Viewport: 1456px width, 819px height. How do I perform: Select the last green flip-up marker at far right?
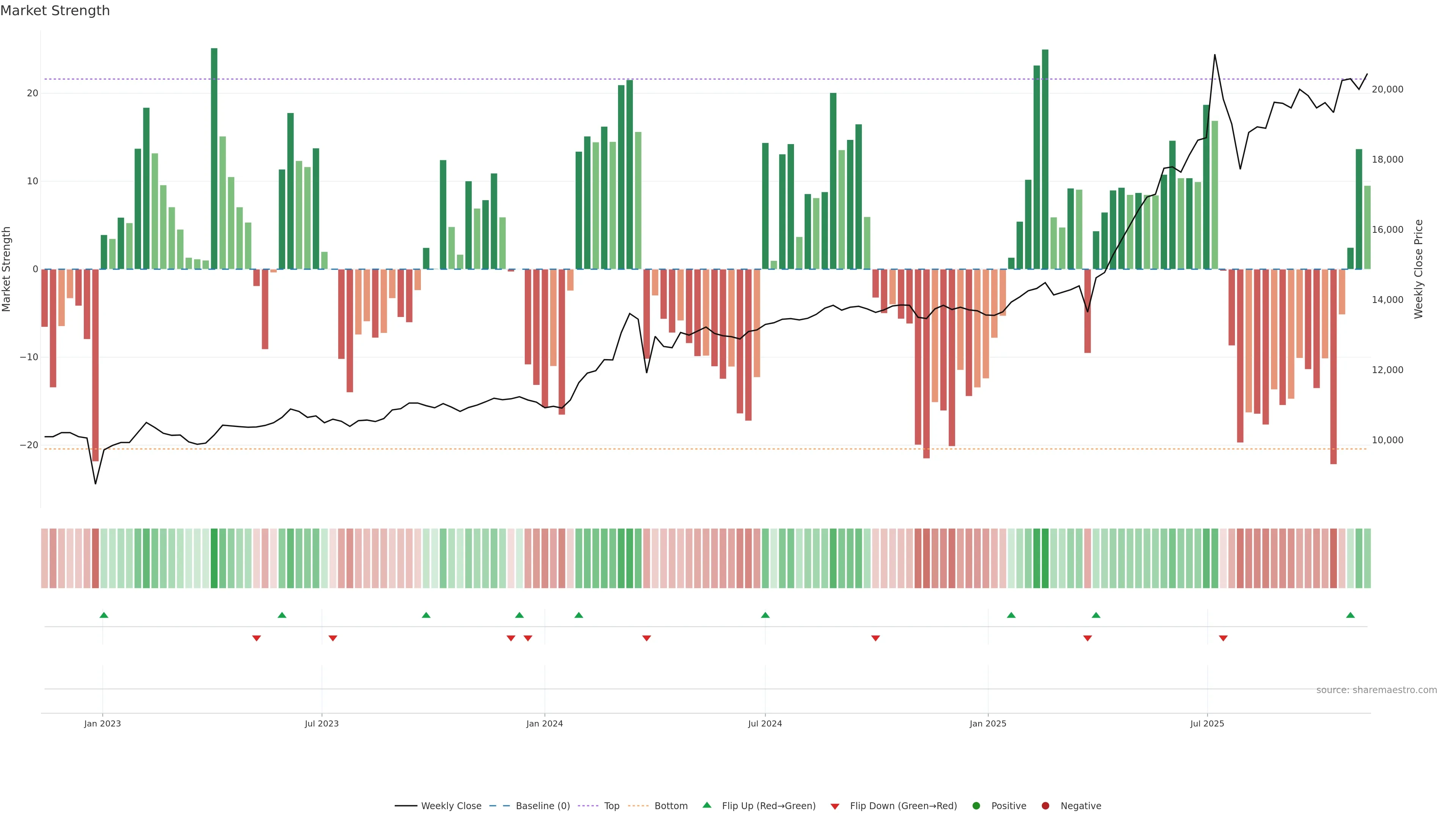click(1350, 615)
